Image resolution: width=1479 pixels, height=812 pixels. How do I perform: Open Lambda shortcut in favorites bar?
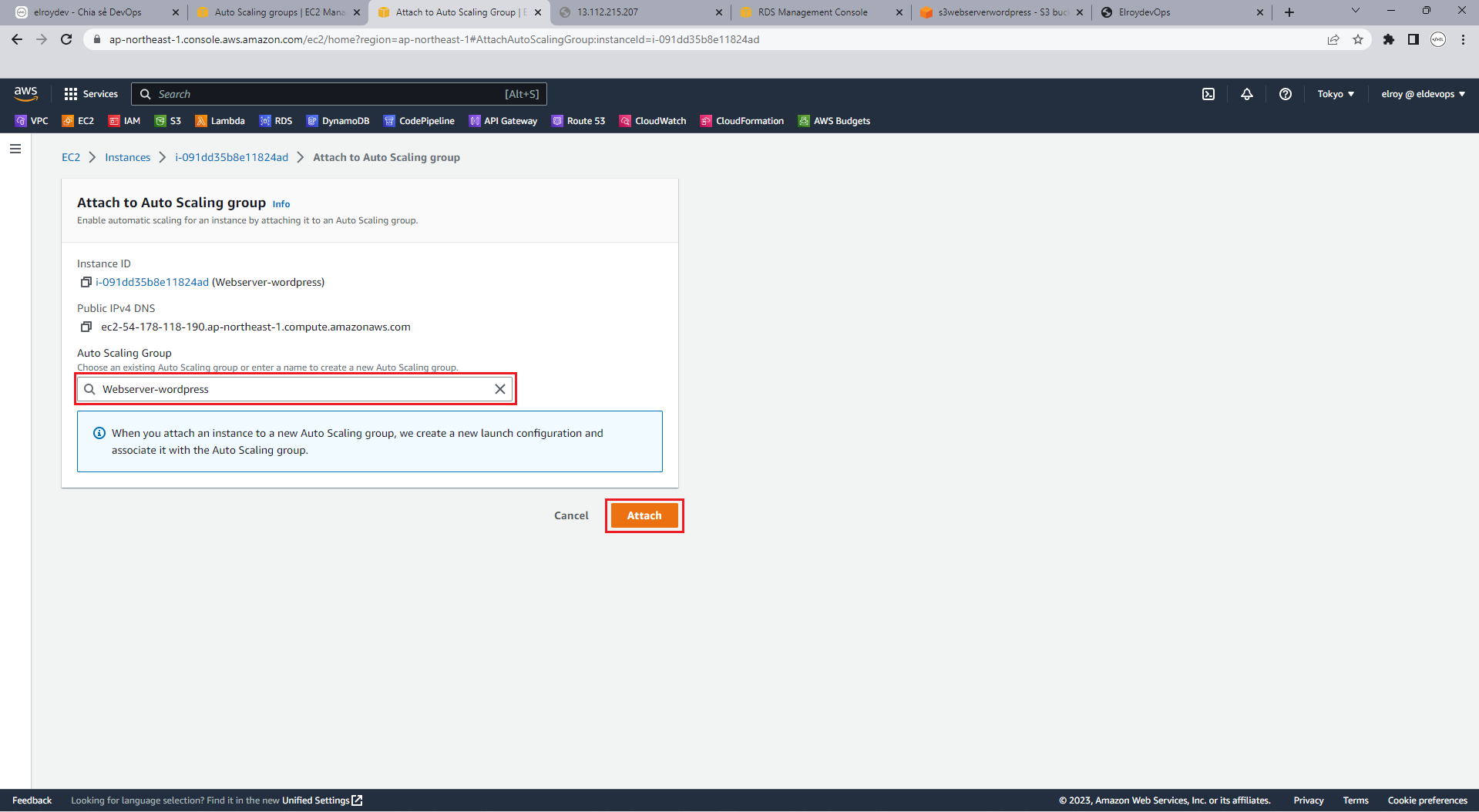click(x=220, y=121)
